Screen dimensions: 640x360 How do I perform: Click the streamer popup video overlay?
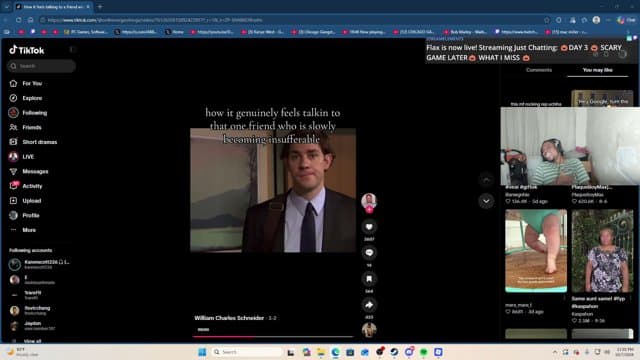(570, 146)
